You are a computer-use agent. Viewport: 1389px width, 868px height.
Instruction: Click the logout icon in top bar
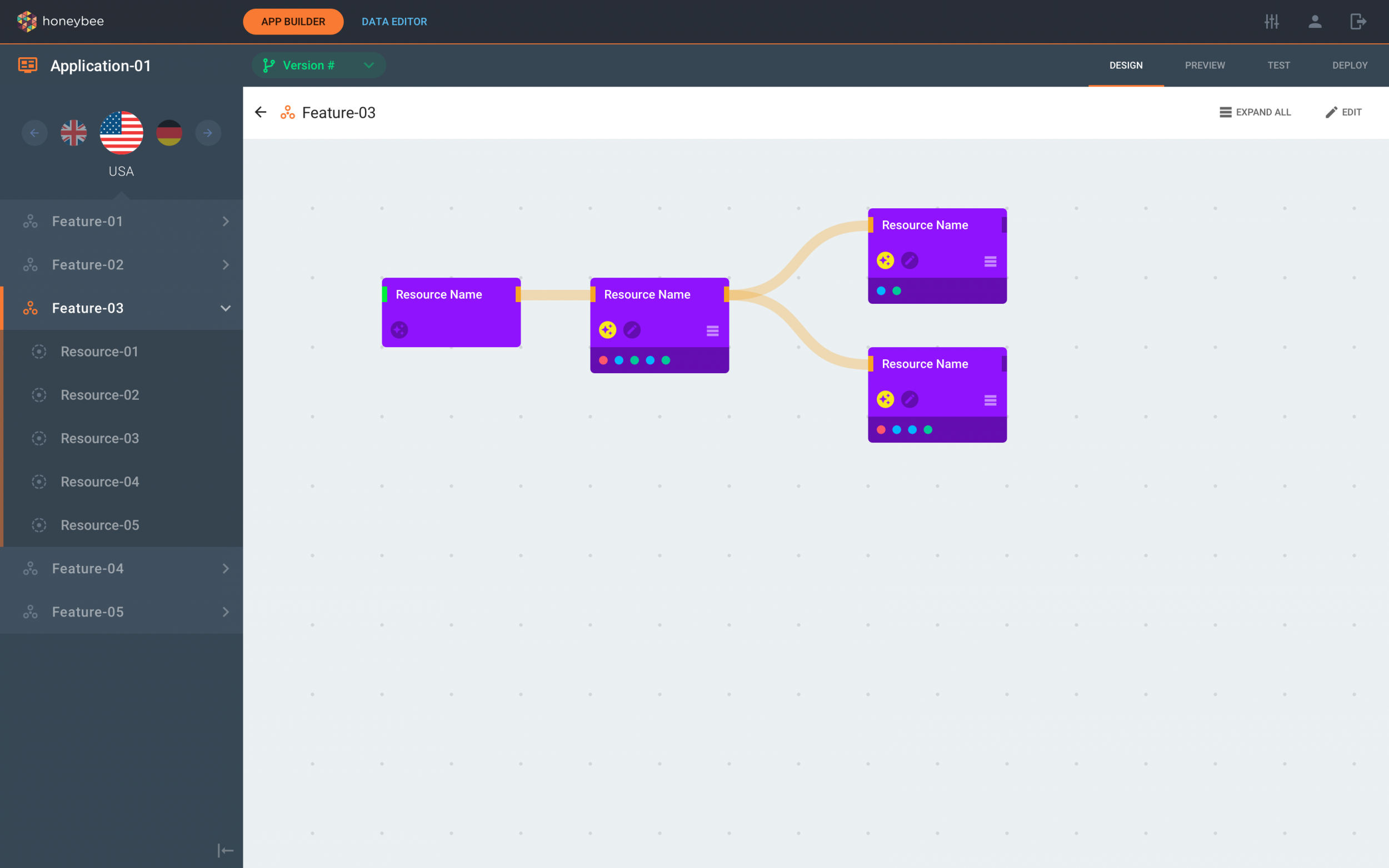1359,21
